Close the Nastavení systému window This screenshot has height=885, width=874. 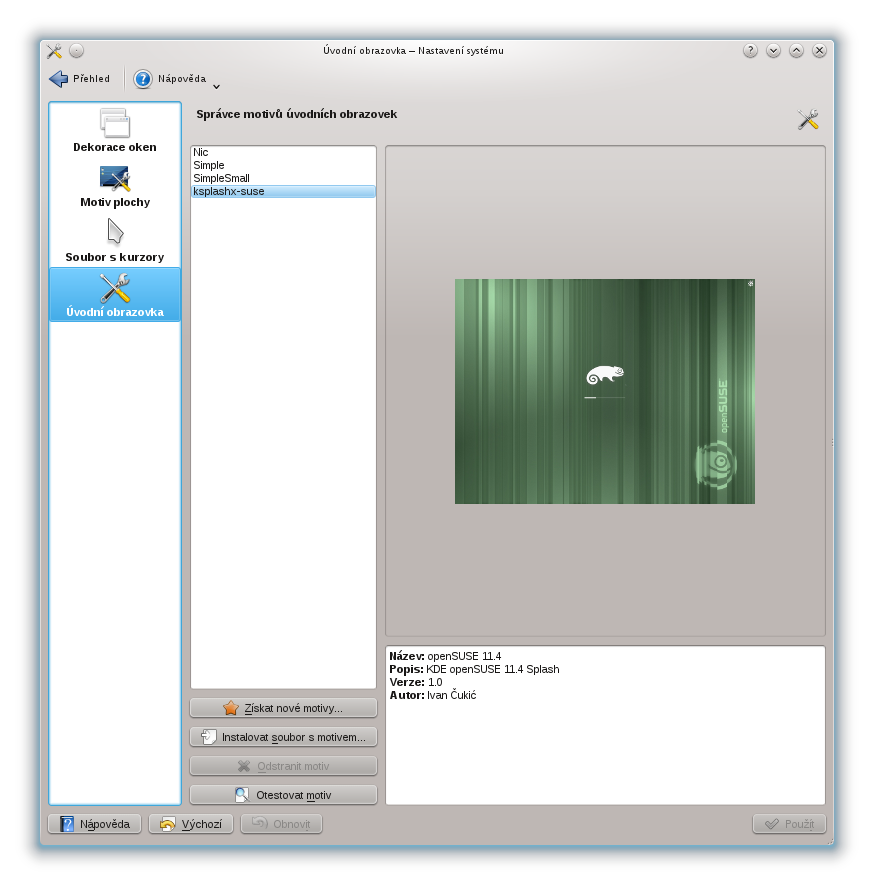(x=819, y=51)
